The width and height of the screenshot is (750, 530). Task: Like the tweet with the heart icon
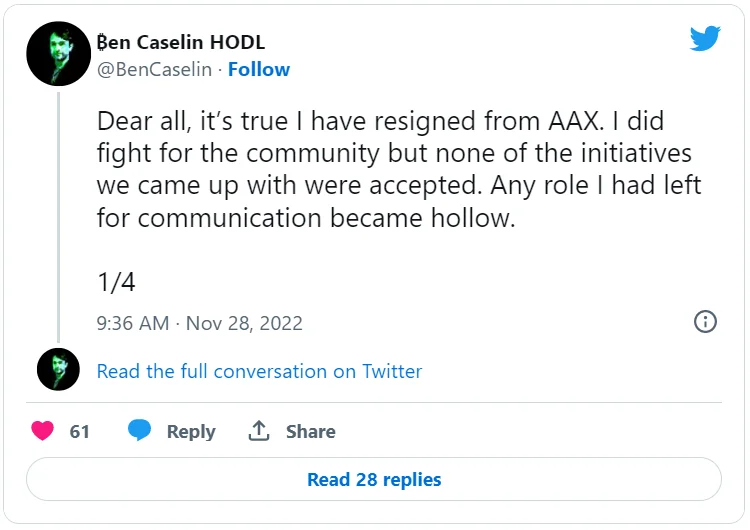click(42, 431)
